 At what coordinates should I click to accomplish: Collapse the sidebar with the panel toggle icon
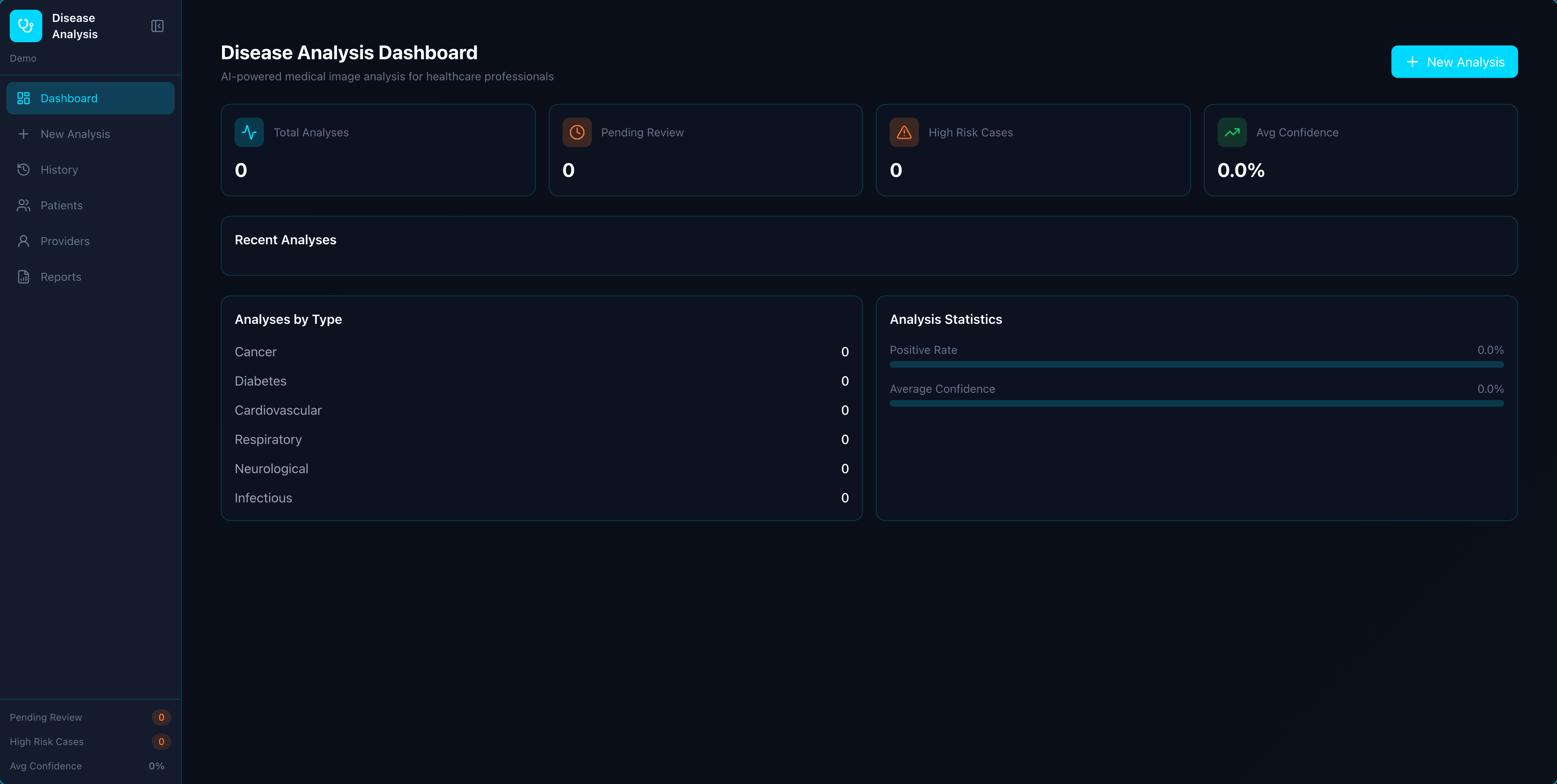pyautogui.click(x=157, y=26)
